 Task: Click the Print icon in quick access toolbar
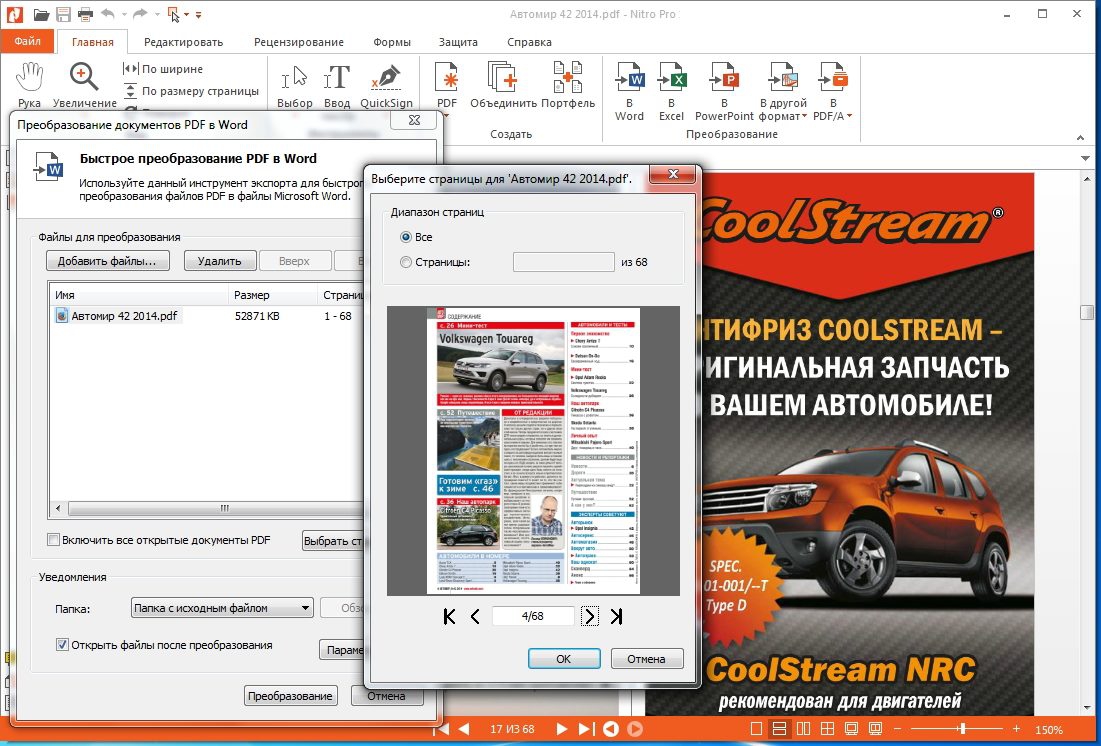coord(85,14)
